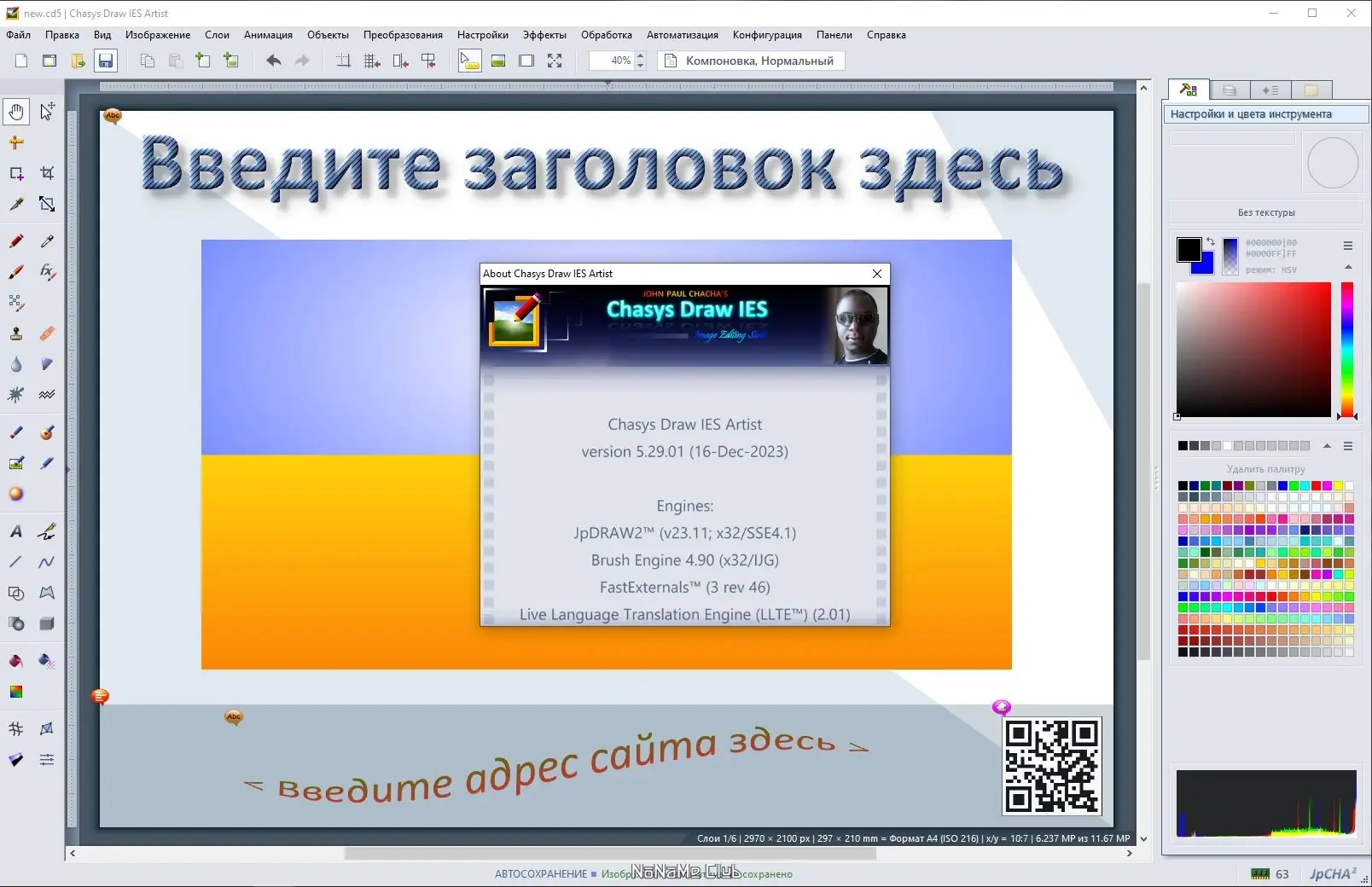The image size is (1372, 887).
Task: Pick the bandage healing tool
Action: 47,333
